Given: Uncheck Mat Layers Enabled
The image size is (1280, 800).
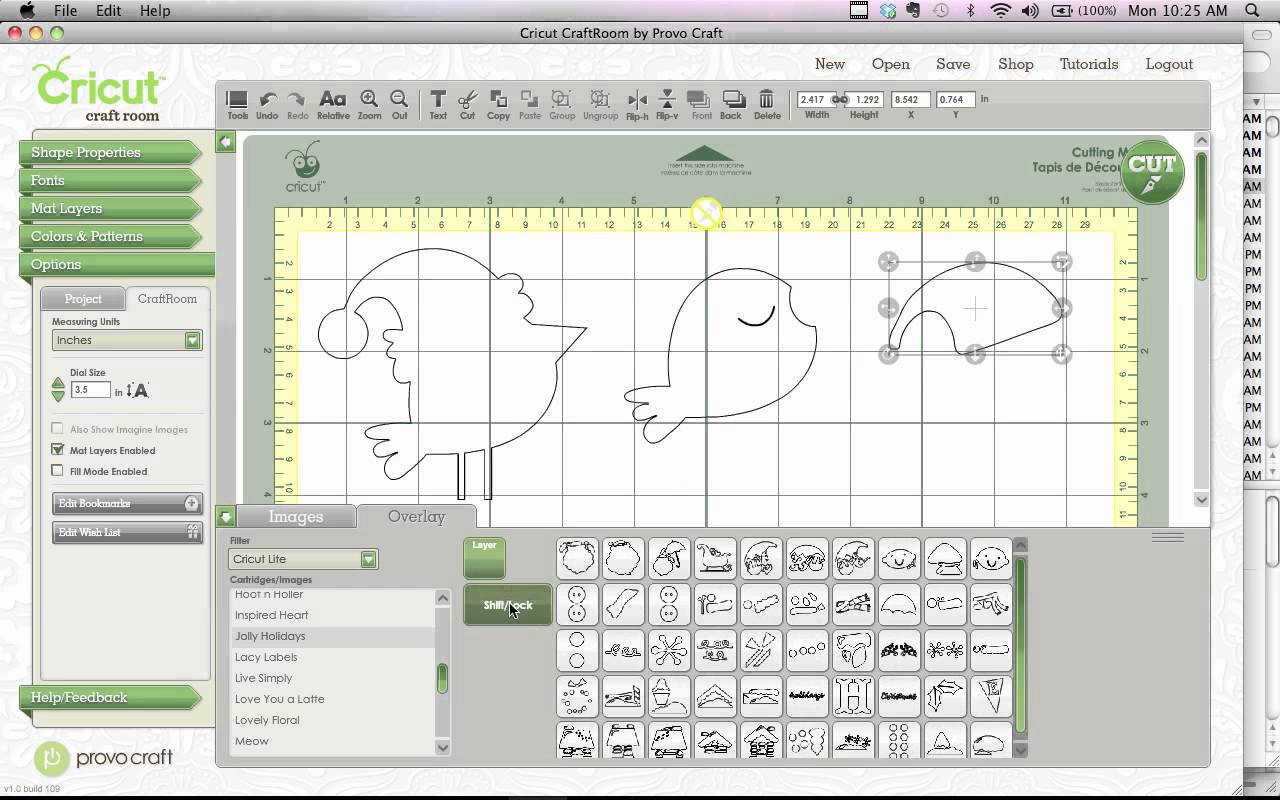Looking at the screenshot, I should tap(57, 450).
